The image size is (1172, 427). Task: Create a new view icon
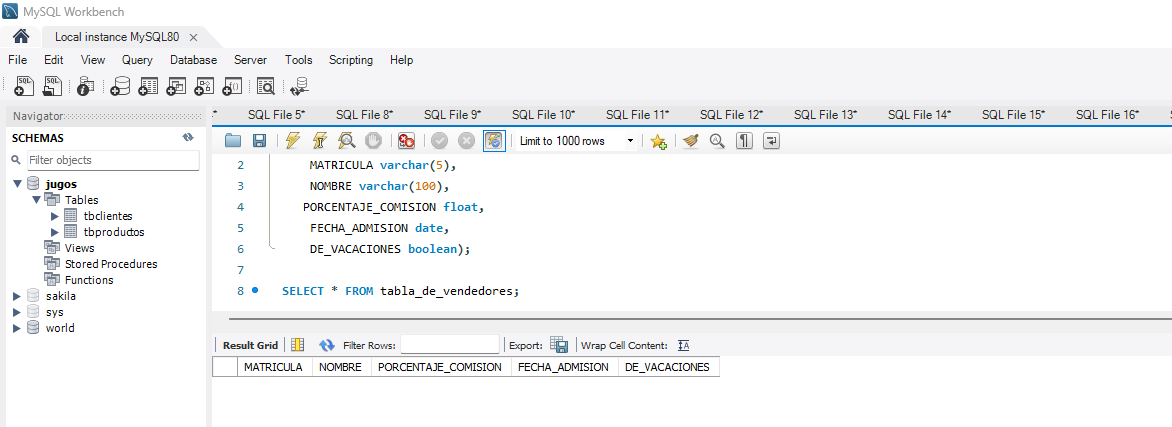tap(176, 86)
